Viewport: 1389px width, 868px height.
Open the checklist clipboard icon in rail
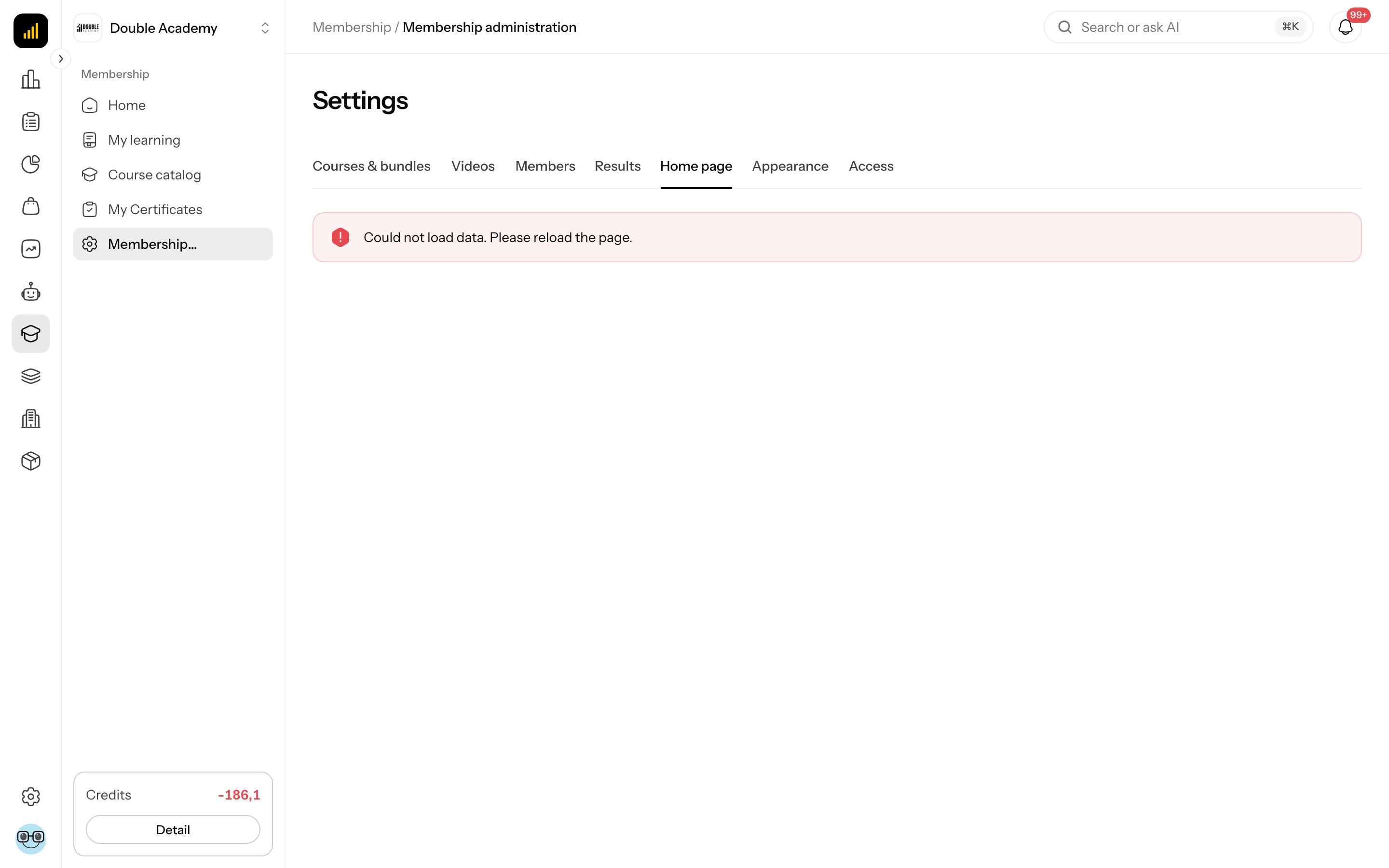click(x=30, y=122)
